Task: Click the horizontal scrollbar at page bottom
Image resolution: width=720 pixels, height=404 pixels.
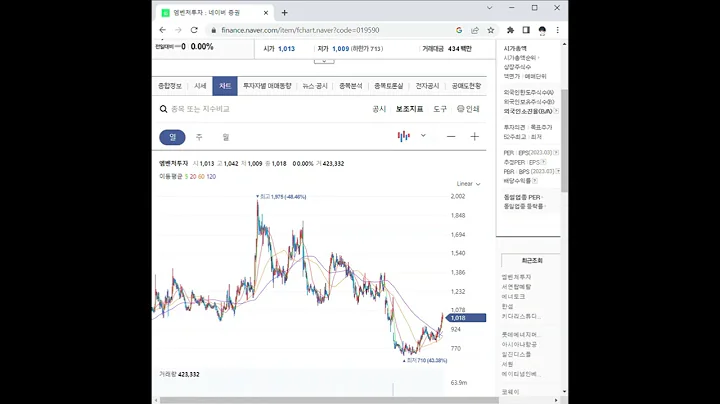Action: [x=329, y=400]
